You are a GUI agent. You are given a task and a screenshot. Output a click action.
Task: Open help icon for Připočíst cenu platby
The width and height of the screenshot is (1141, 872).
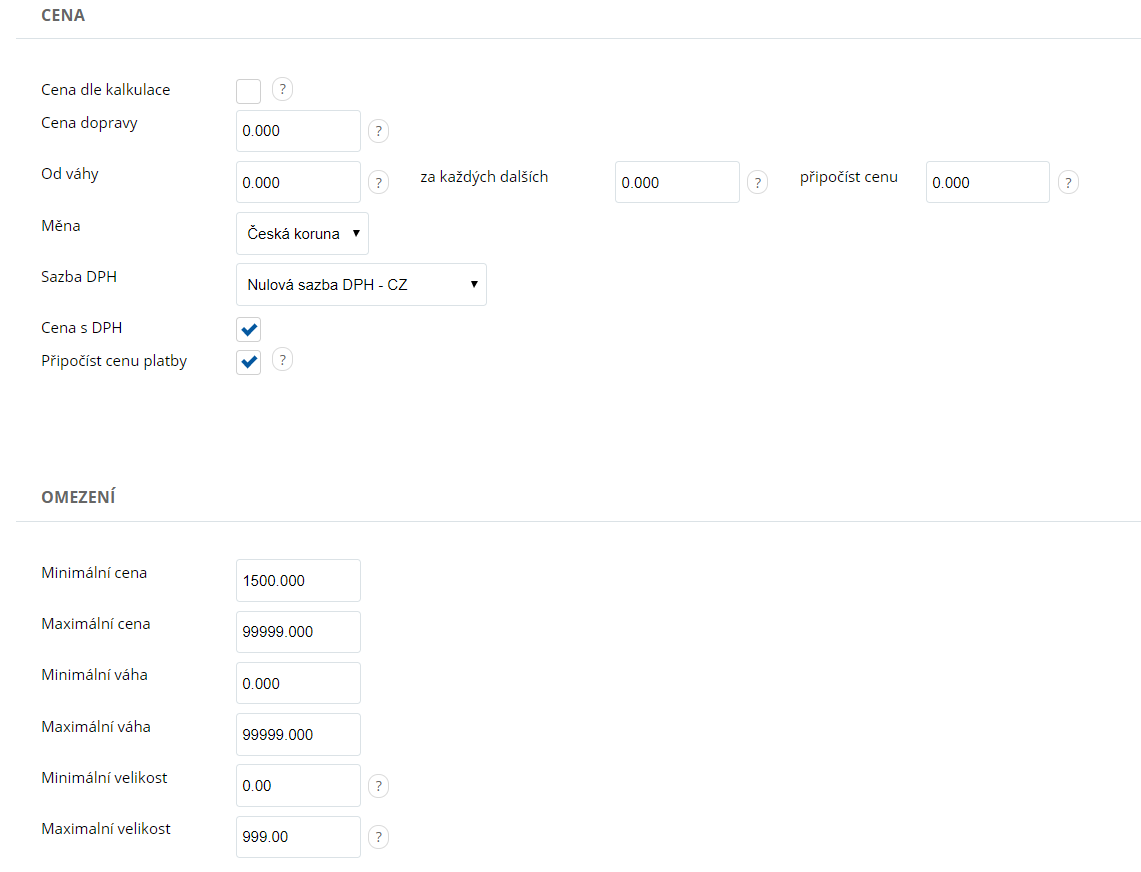282,360
